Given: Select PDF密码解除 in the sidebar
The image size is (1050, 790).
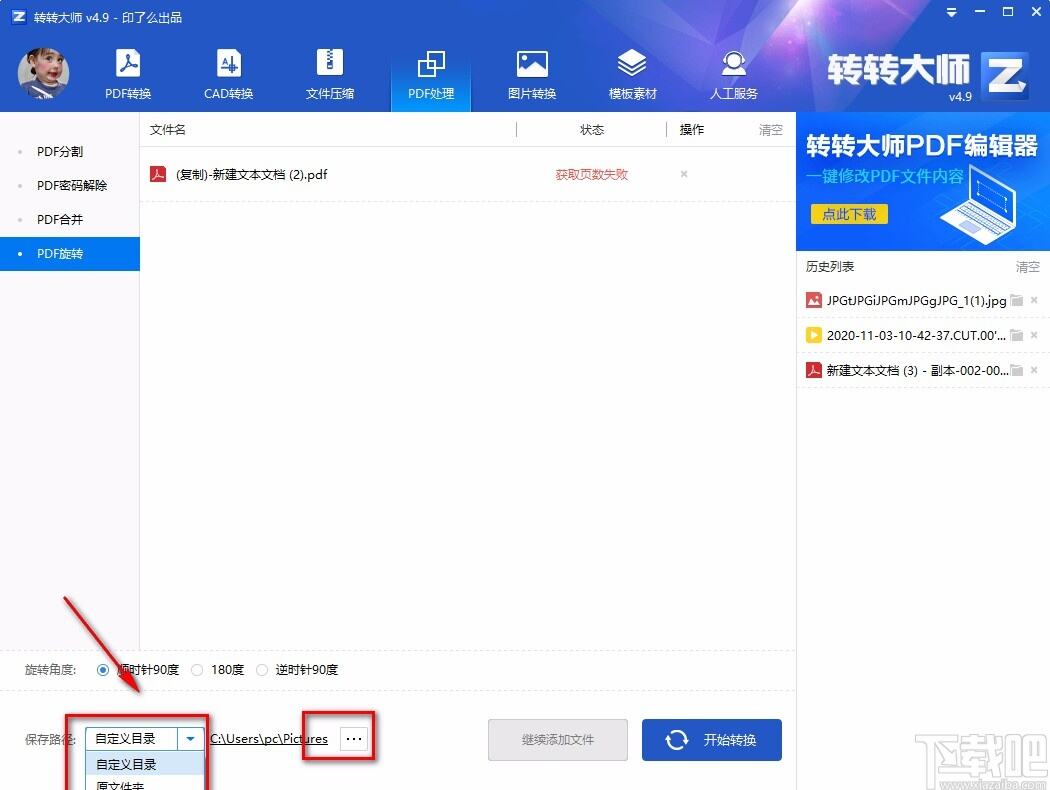Looking at the screenshot, I should click(72, 185).
